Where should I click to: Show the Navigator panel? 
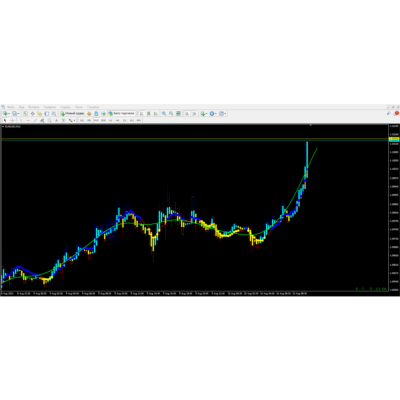40,114
